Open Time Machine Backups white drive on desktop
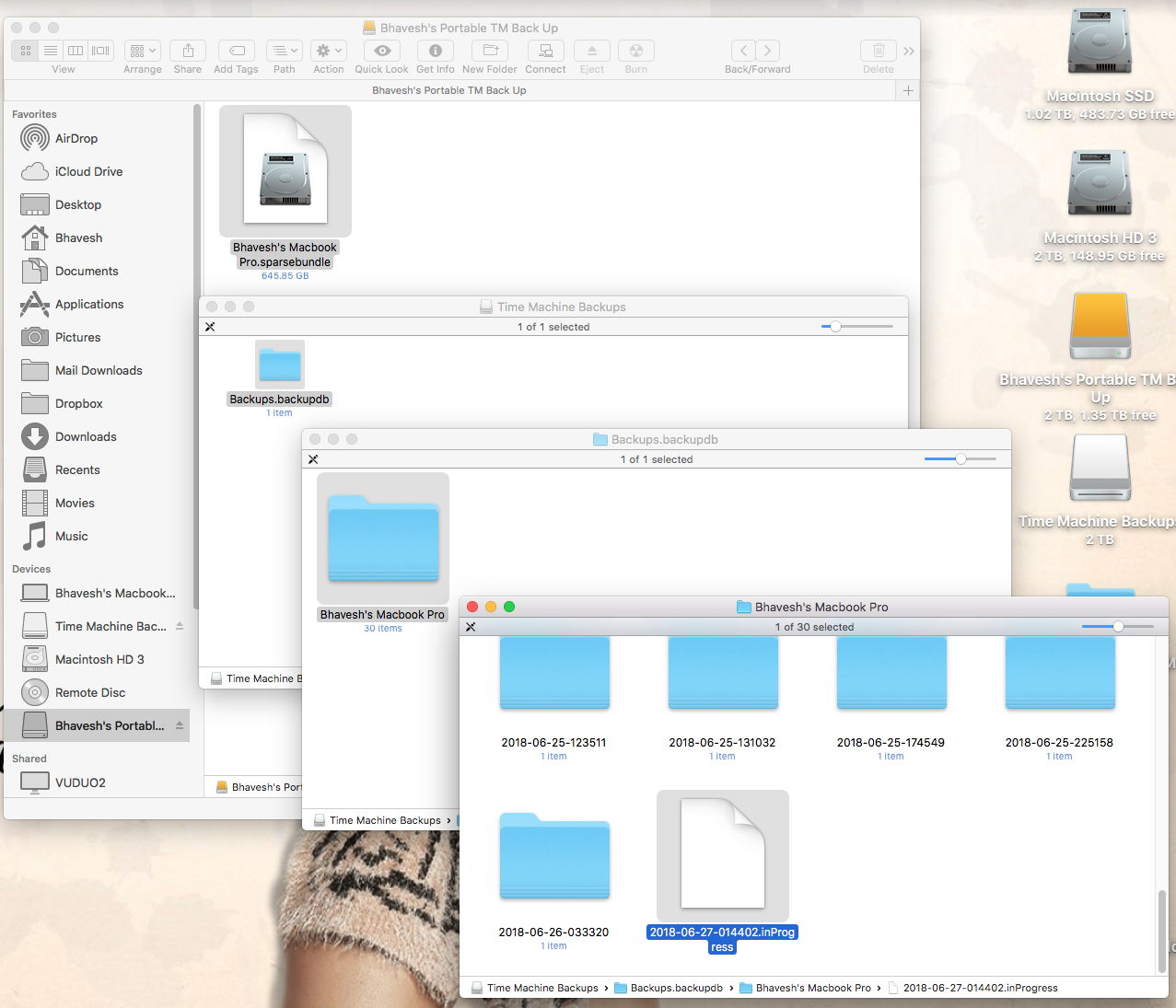The height and width of the screenshot is (1008, 1176). tap(1100, 468)
